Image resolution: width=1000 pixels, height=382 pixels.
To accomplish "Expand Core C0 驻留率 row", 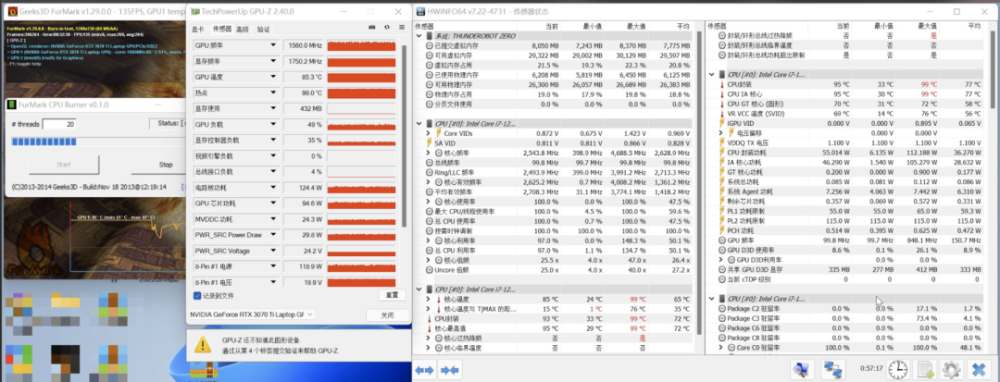I will click(x=721, y=348).
